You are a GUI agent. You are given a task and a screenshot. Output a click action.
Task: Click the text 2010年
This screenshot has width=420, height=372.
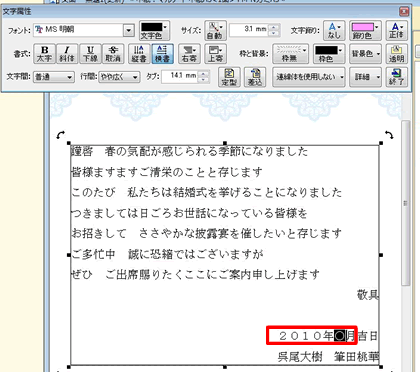click(x=306, y=336)
